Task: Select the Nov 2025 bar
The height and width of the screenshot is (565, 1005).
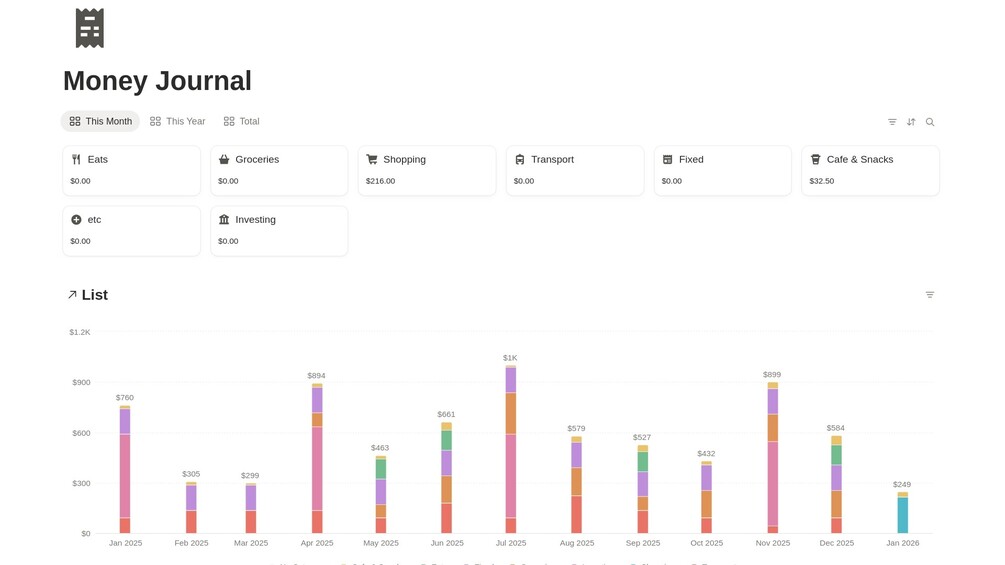Action: click(x=773, y=458)
